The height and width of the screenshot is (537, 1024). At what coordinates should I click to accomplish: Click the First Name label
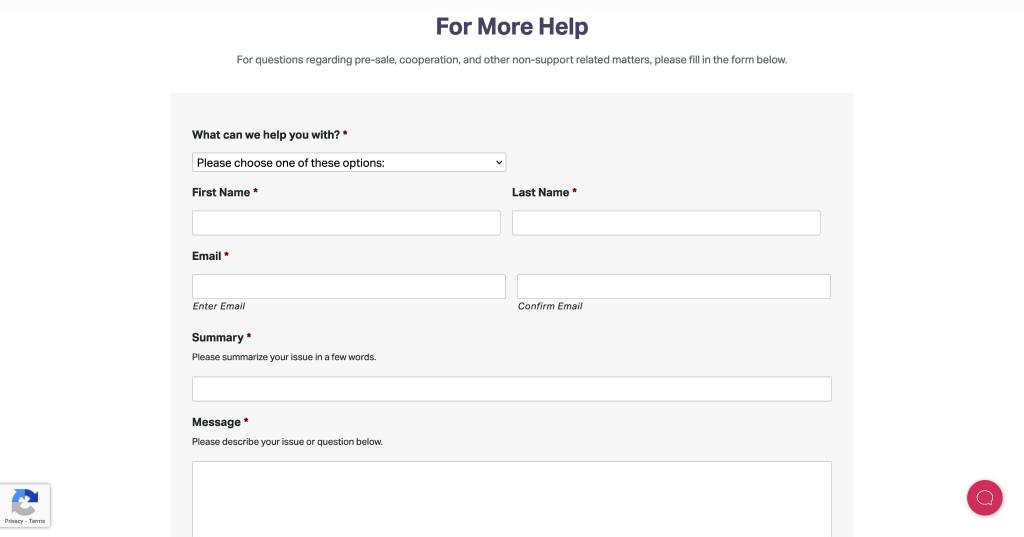point(221,192)
